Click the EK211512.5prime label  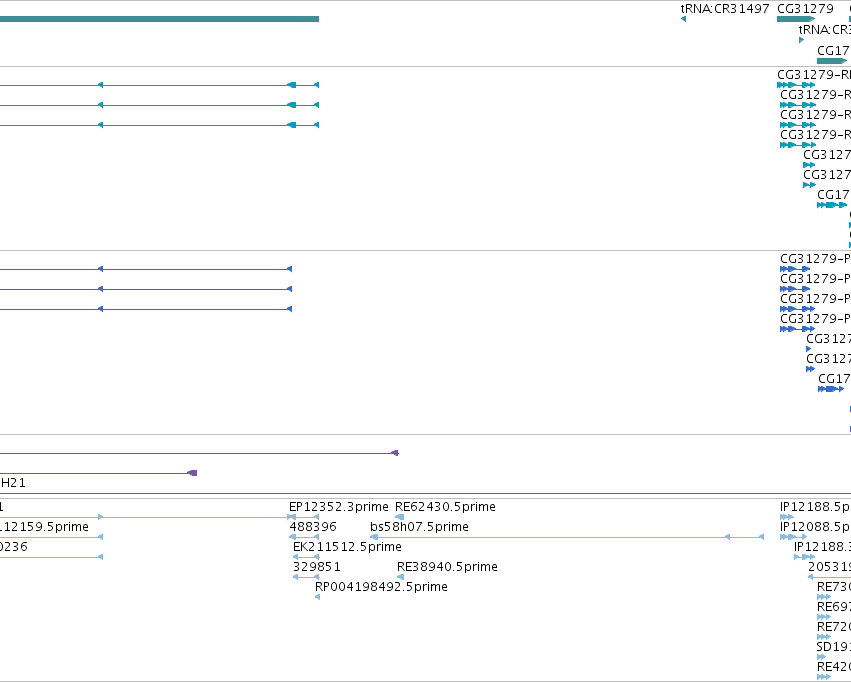tap(347, 547)
